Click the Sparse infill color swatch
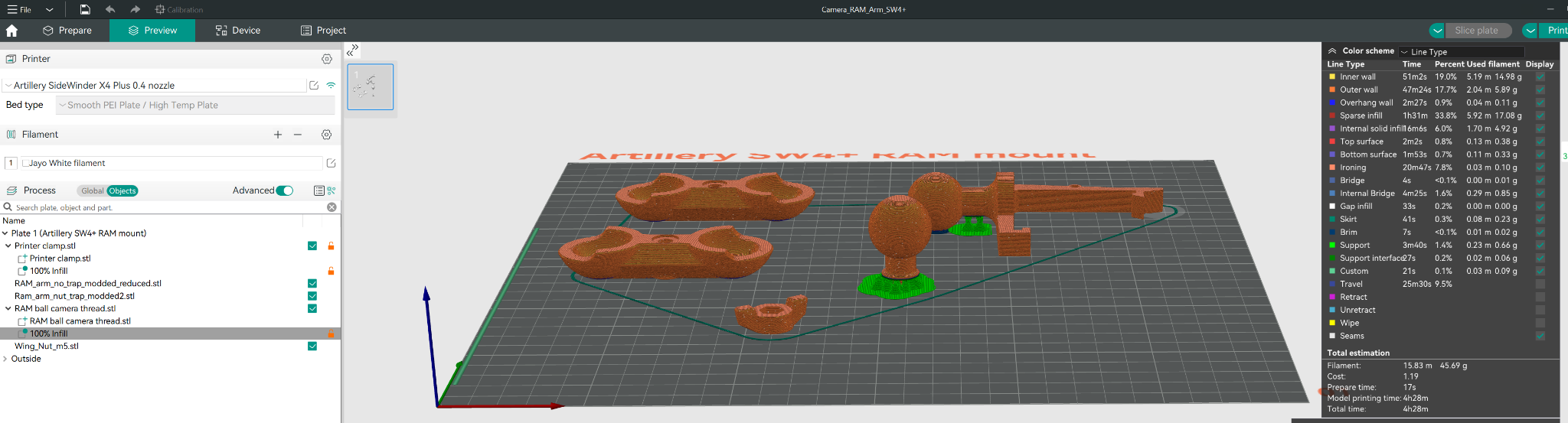1568x423 pixels. (x=1332, y=116)
